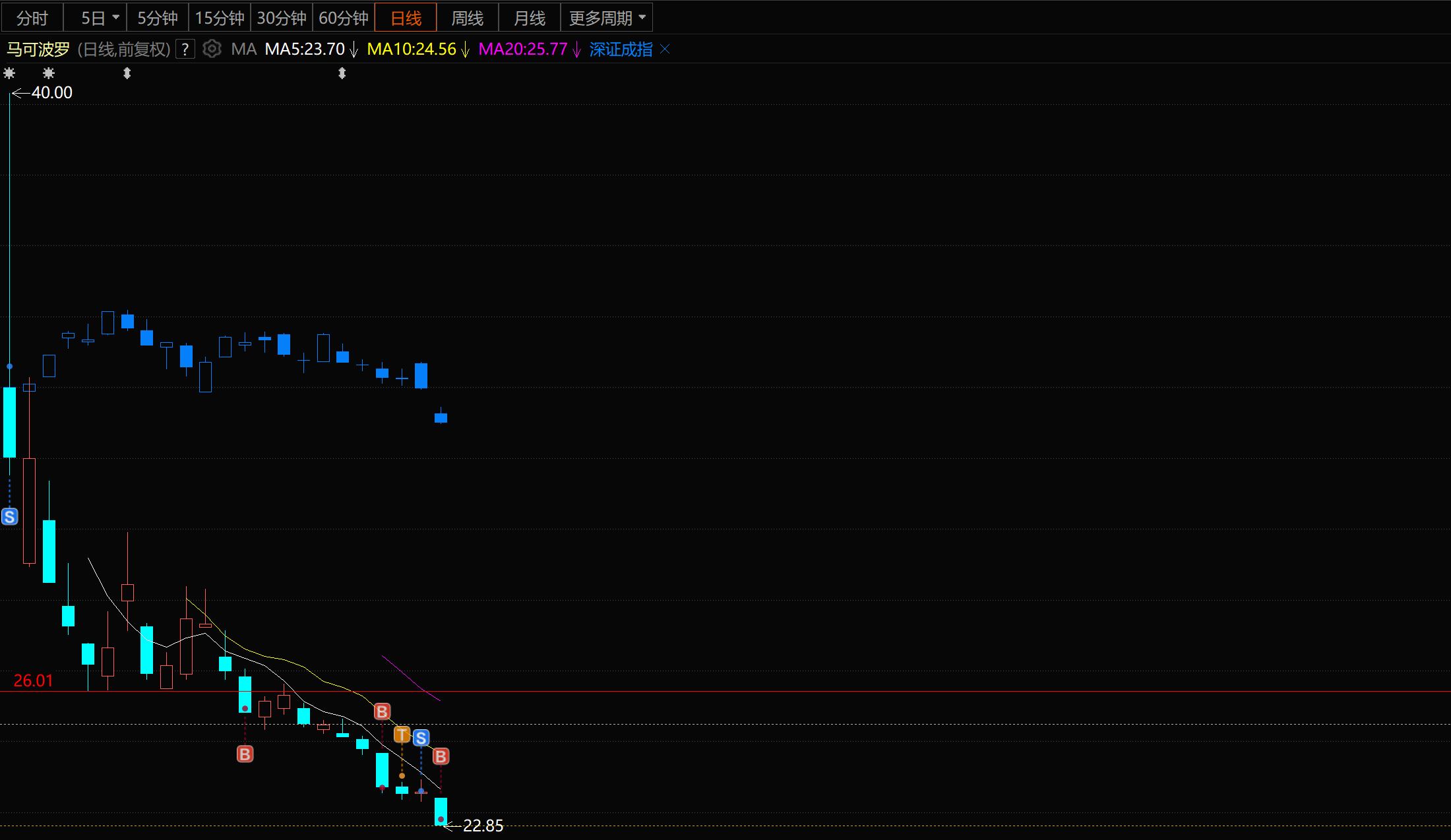Click the second star event marker
1451x840 pixels.
point(48,73)
